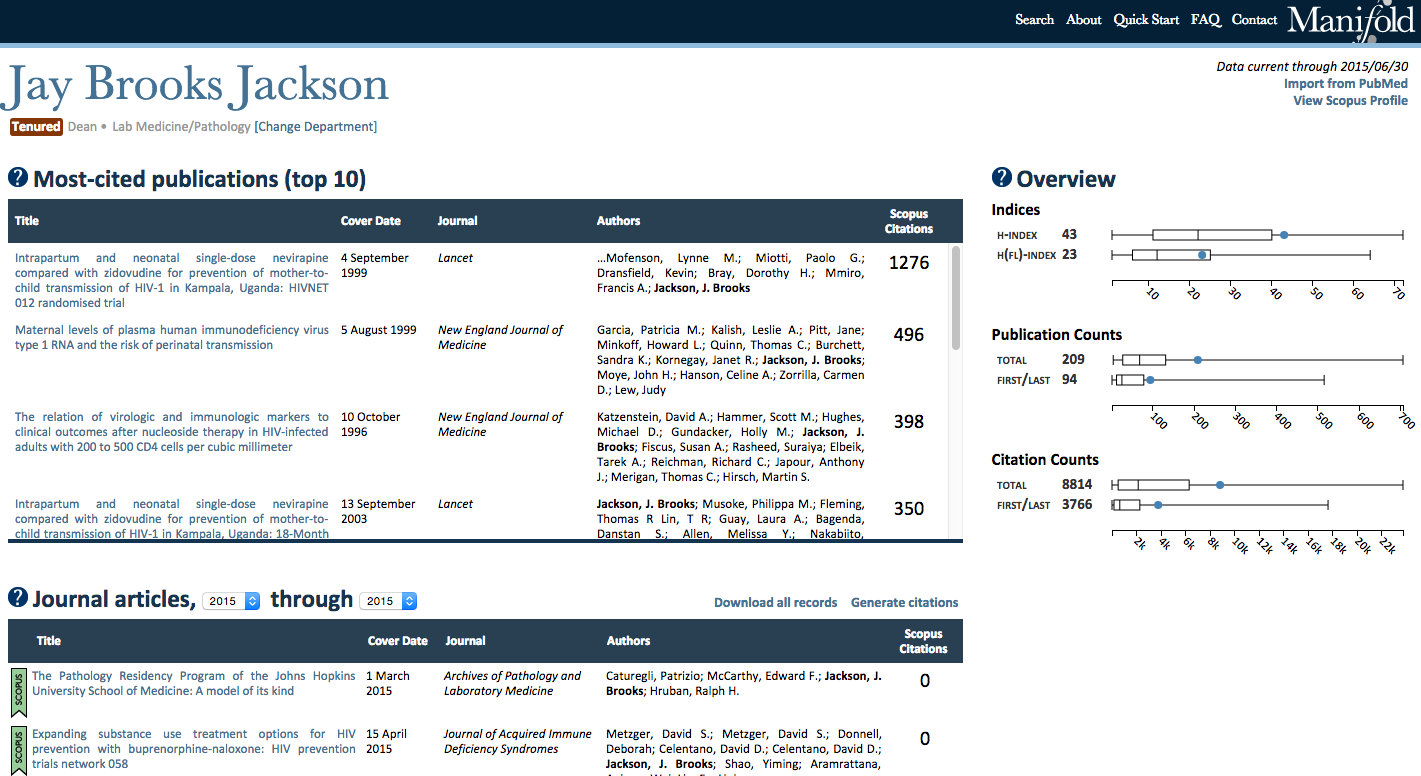This screenshot has height=776, width=1421.
Task: Click Total publication count marker dot
Action: 1198,360
